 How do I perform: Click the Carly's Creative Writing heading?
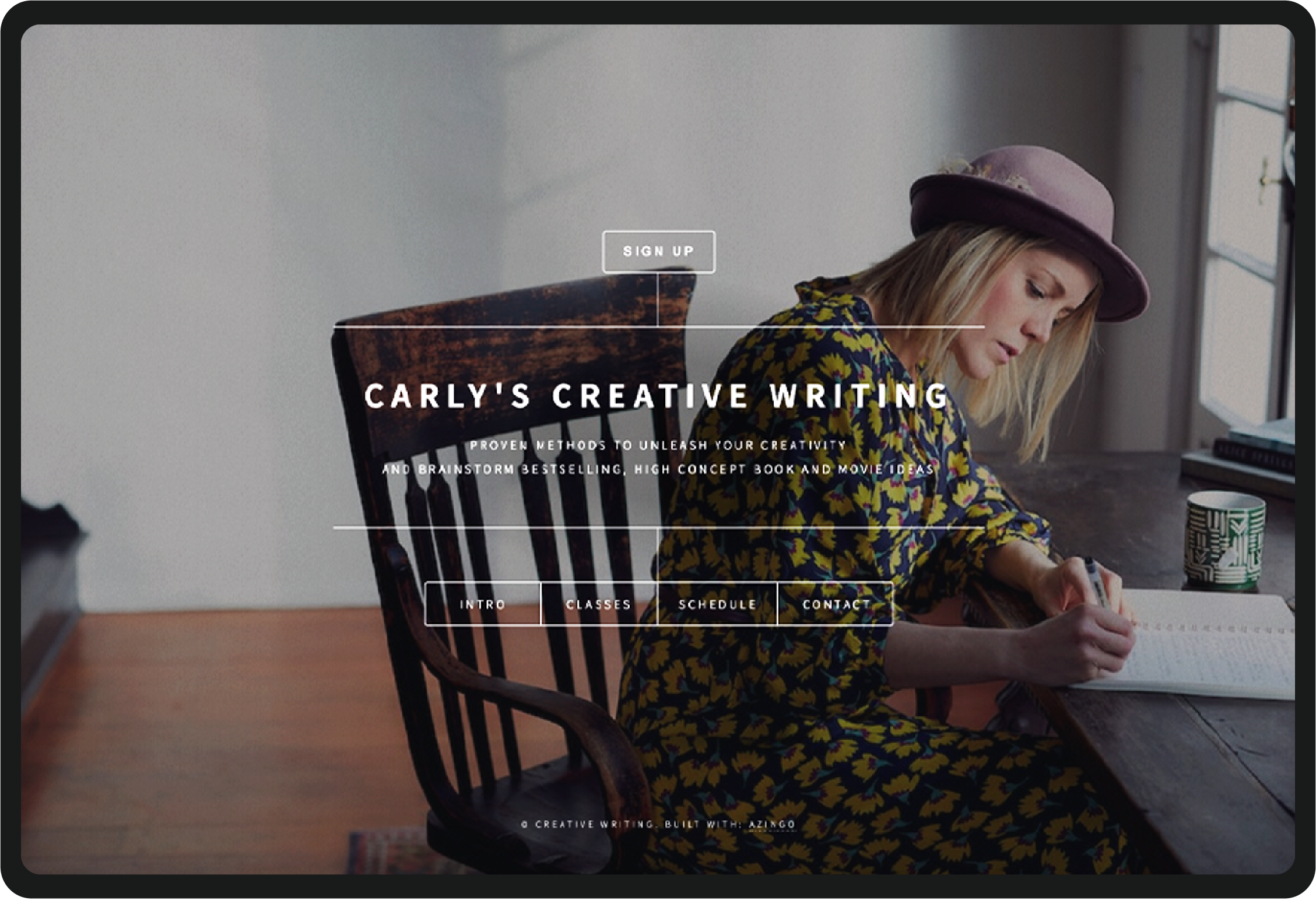(x=657, y=396)
